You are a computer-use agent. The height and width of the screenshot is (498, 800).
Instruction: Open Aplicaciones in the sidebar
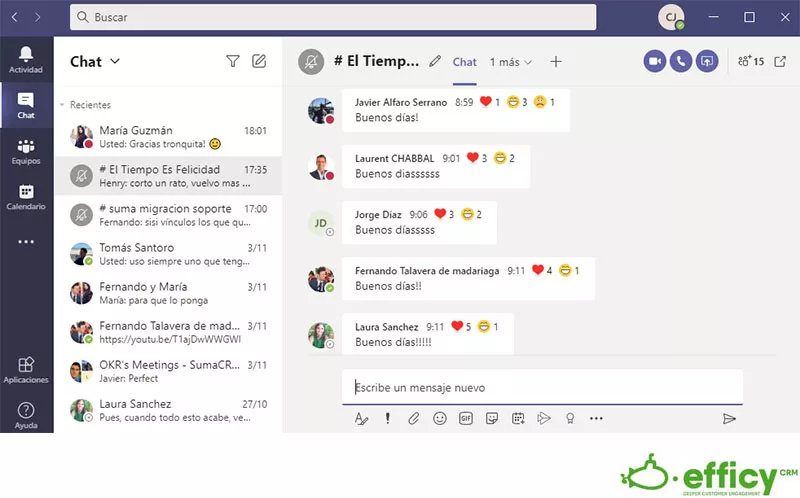[26, 370]
